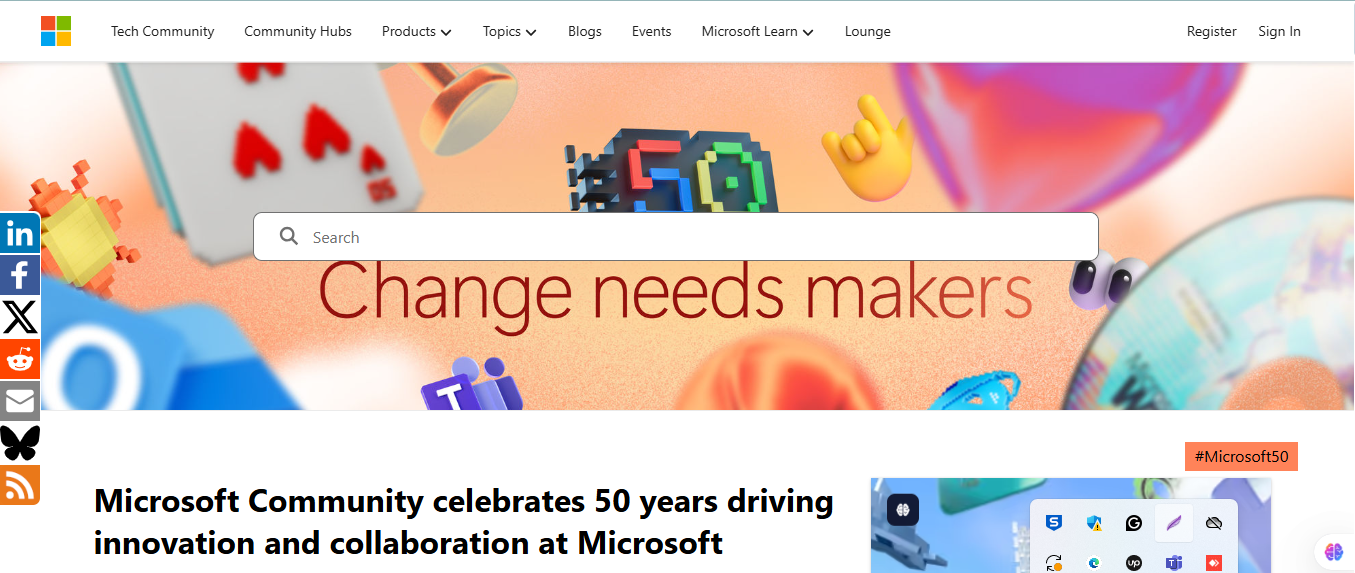Go to Tech Community home
The width and height of the screenshot is (1355, 573).
(x=162, y=31)
